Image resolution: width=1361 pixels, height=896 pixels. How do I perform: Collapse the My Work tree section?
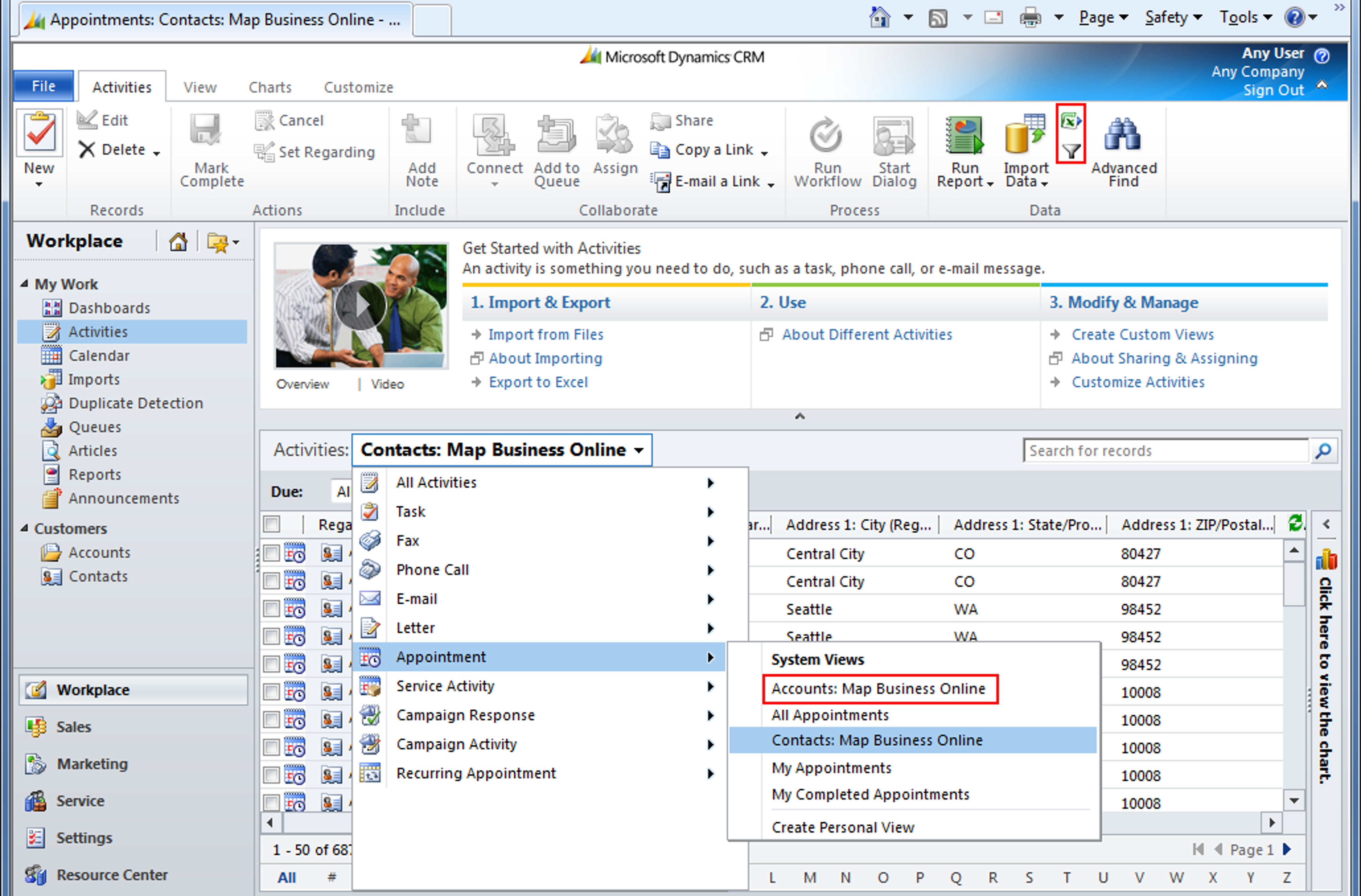[x=24, y=283]
